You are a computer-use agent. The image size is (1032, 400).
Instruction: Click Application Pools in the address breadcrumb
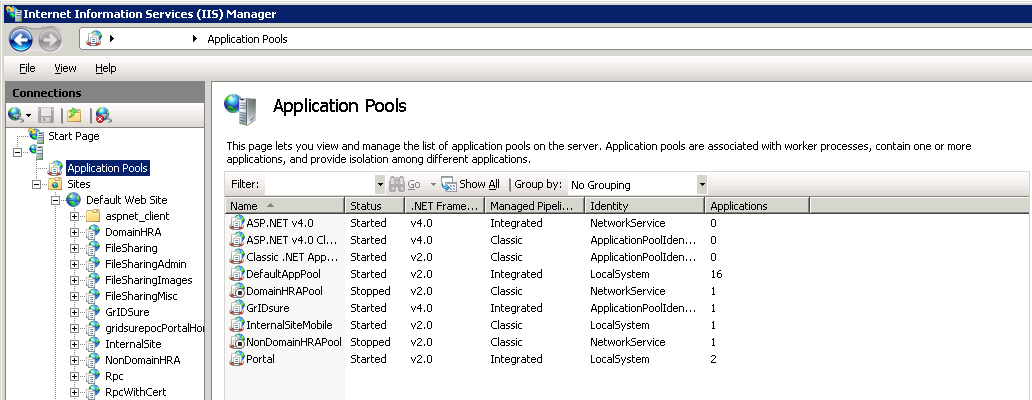click(x=247, y=39)
